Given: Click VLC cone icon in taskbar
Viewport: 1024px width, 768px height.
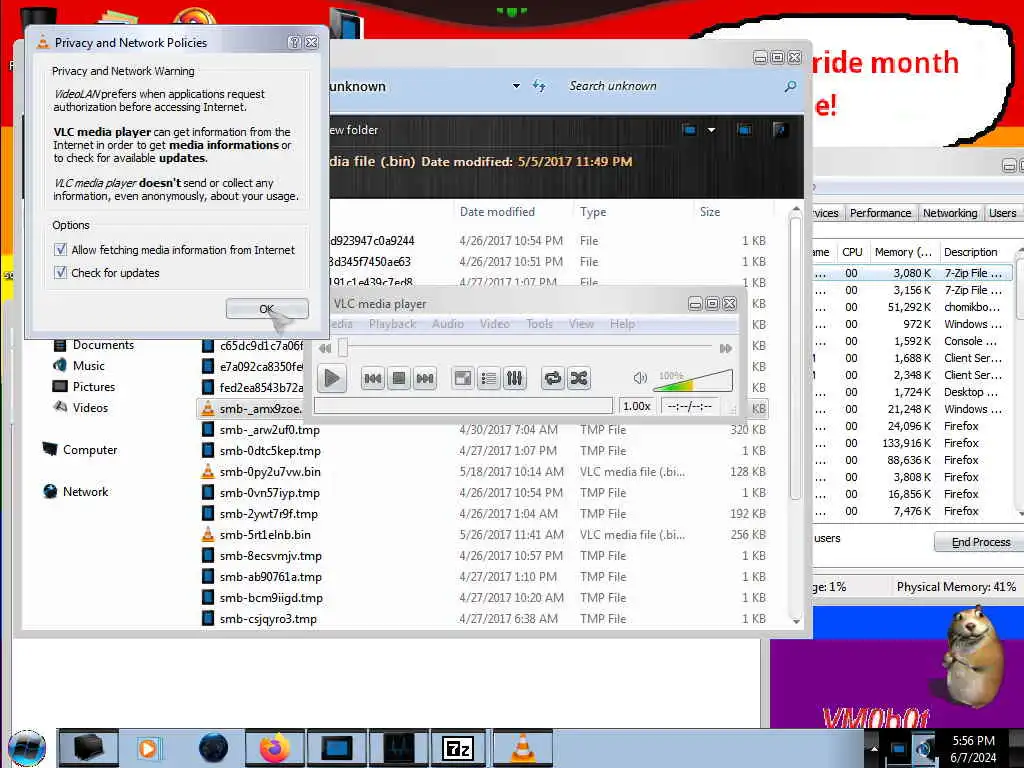Looking at the screenshot, I should (522, 748).
